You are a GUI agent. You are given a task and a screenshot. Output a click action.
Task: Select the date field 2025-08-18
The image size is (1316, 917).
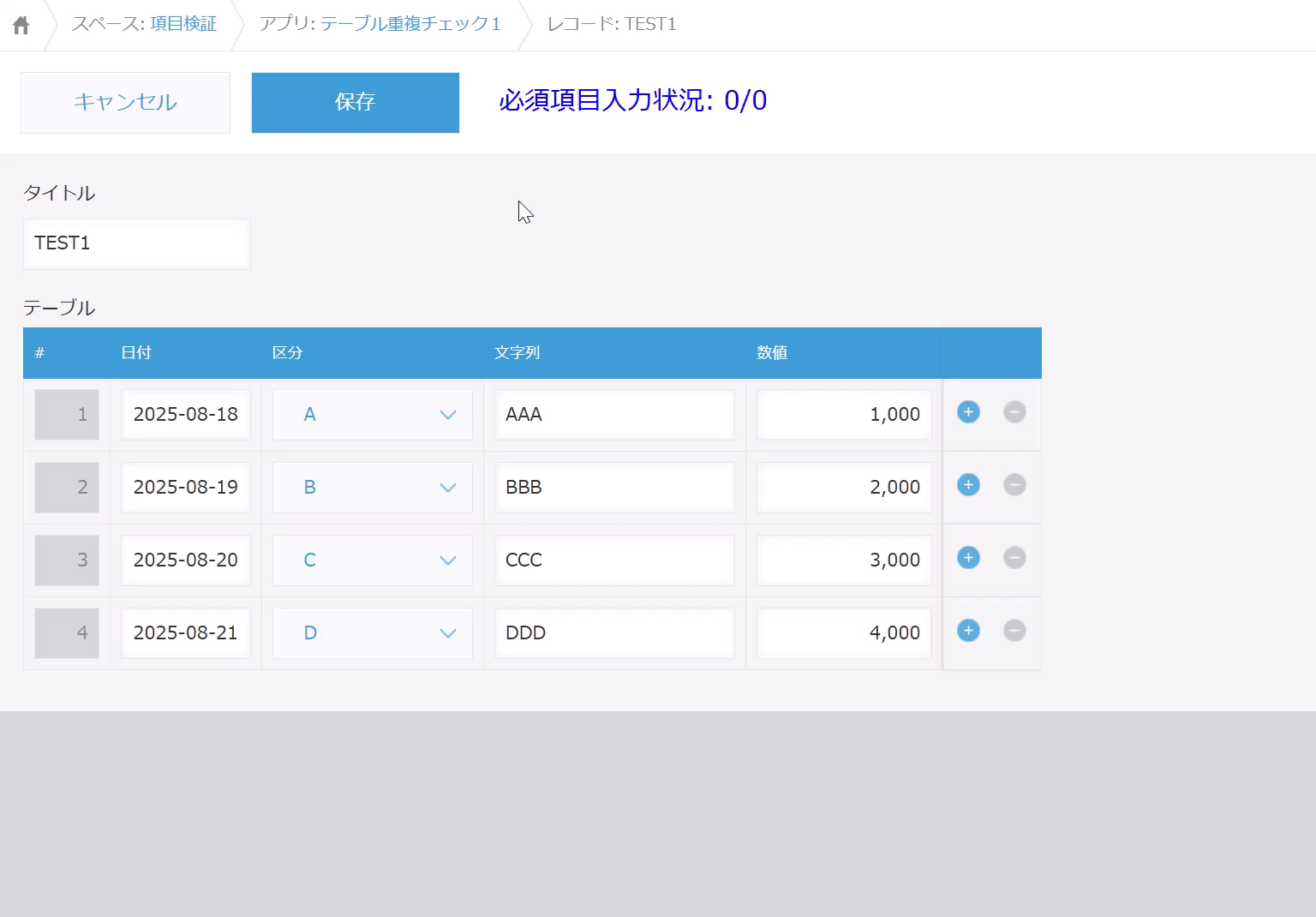(x=186, y=415)
